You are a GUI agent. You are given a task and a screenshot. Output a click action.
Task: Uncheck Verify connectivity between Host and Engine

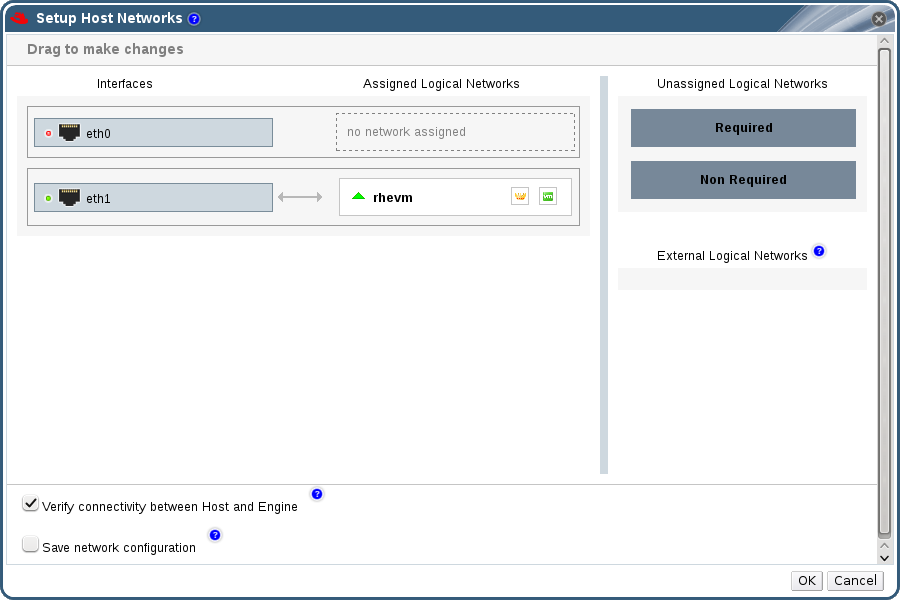pyautogui.click(x=30, y=503)
